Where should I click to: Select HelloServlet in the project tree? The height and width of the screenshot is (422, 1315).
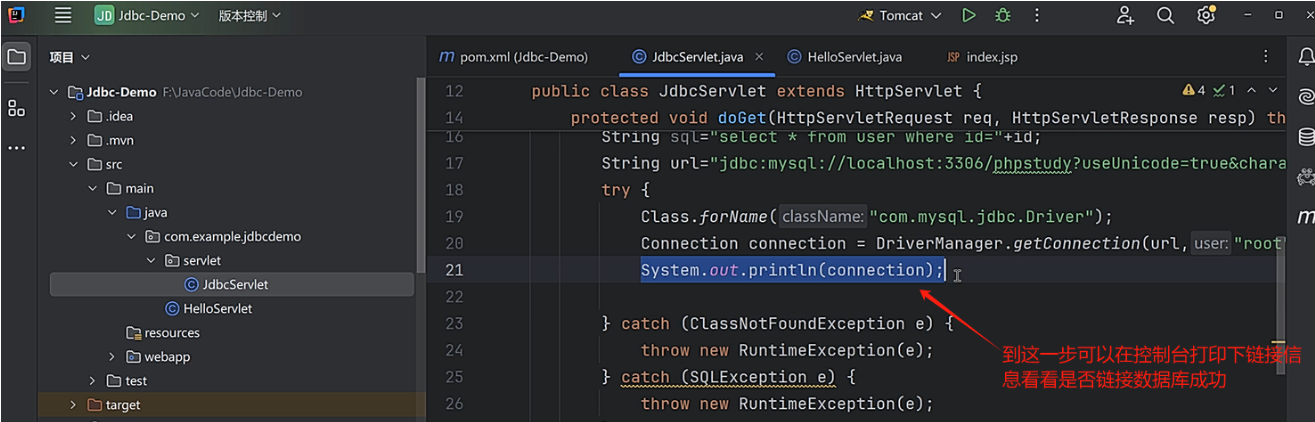pyautogui.click(x=218, y=309)
